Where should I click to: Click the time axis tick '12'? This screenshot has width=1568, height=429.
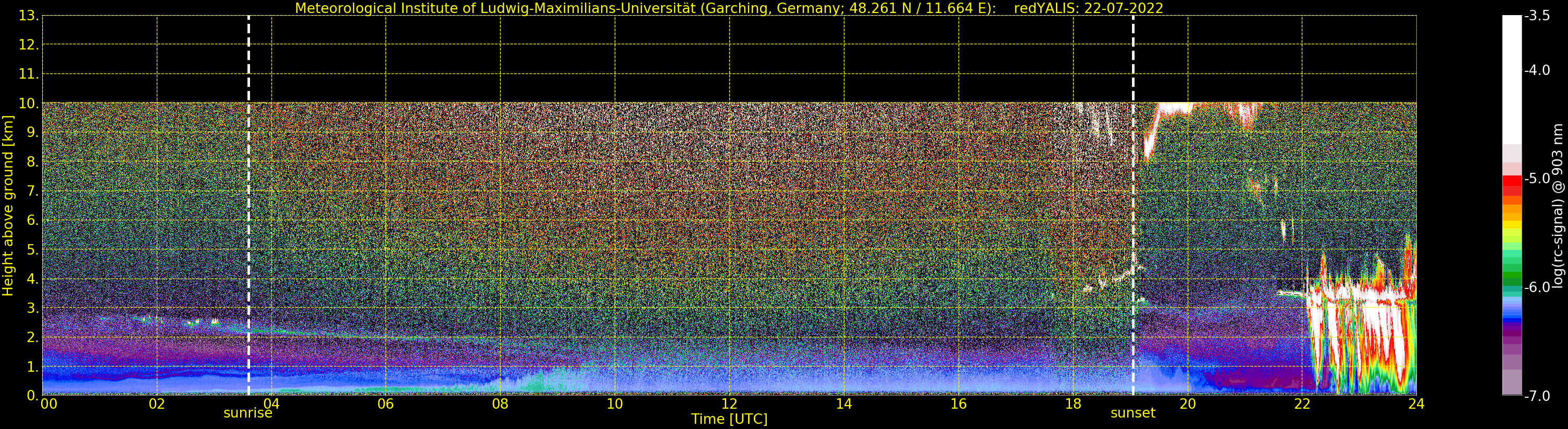coord(729,404)
